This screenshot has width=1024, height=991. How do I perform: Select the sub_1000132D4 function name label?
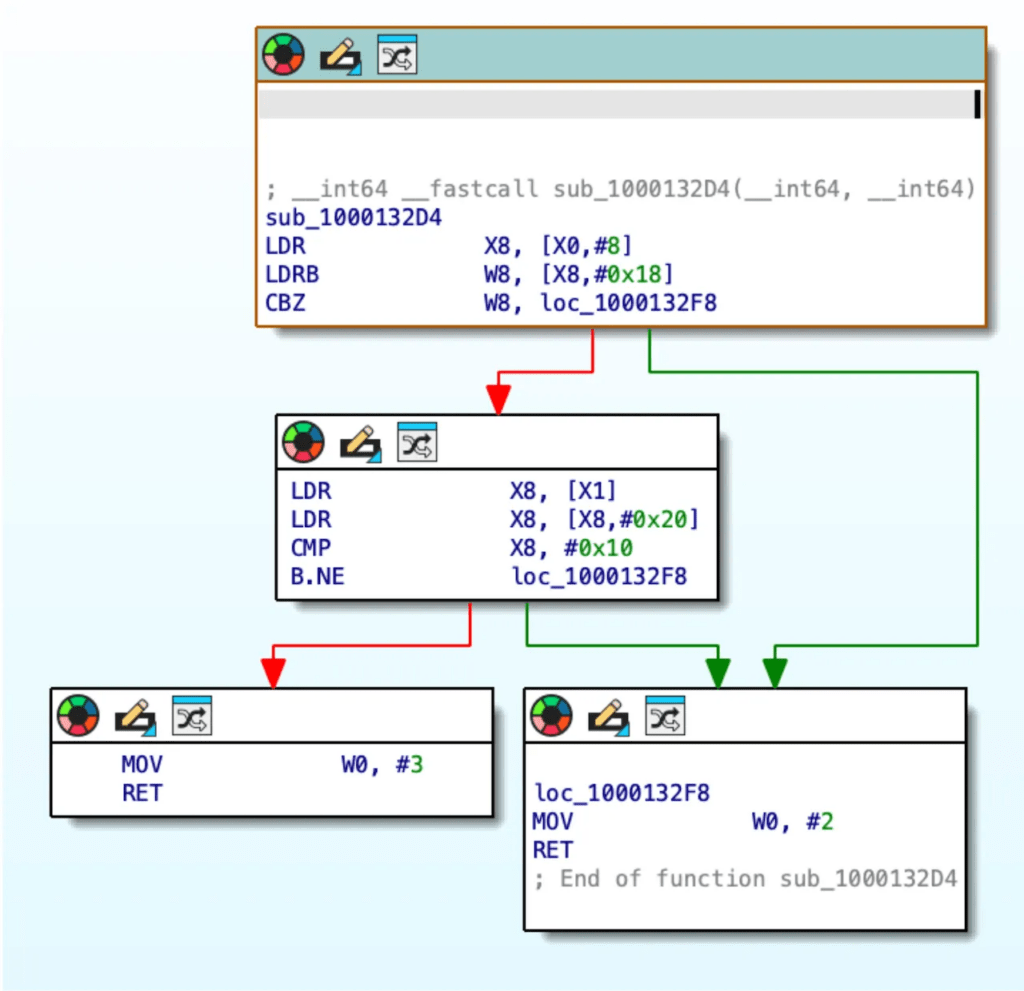(x=354, y=217)
